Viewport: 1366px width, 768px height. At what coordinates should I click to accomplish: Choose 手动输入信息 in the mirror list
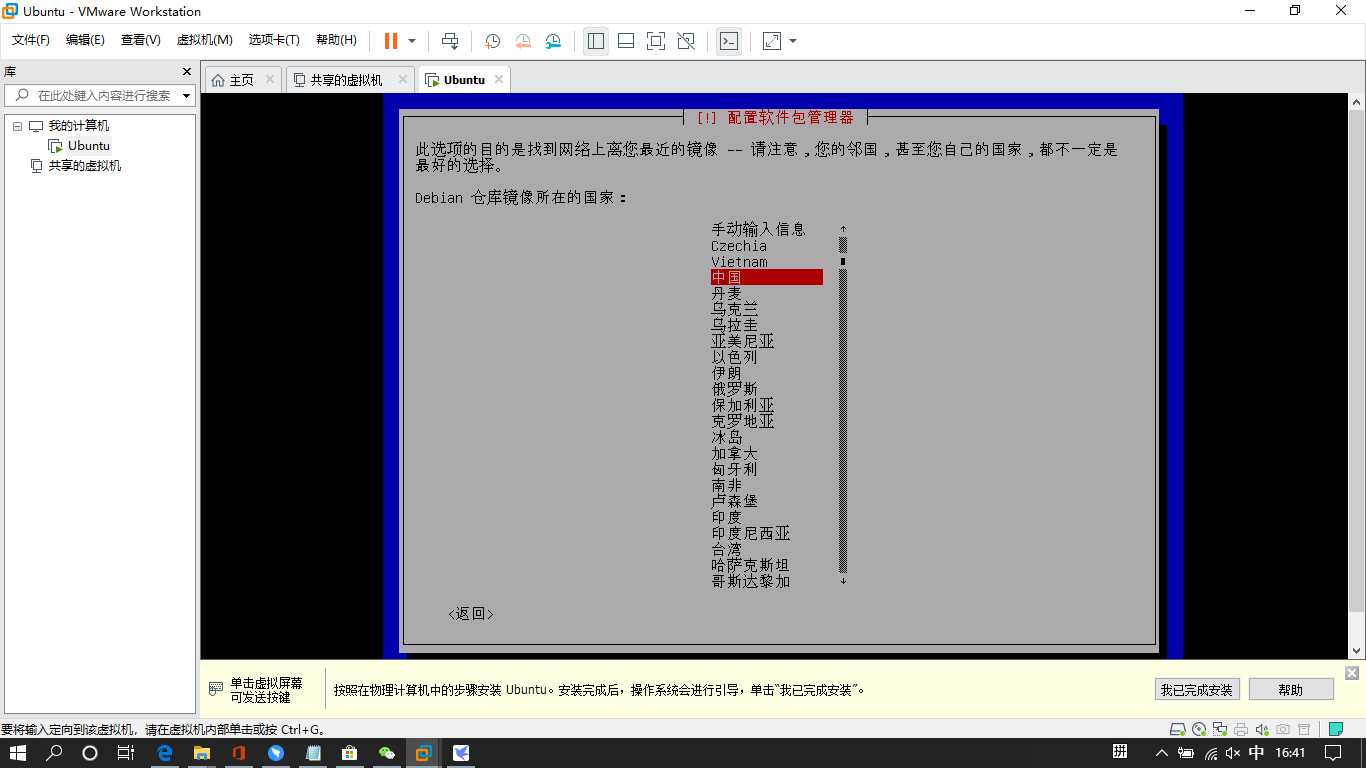tap(758, 229)
